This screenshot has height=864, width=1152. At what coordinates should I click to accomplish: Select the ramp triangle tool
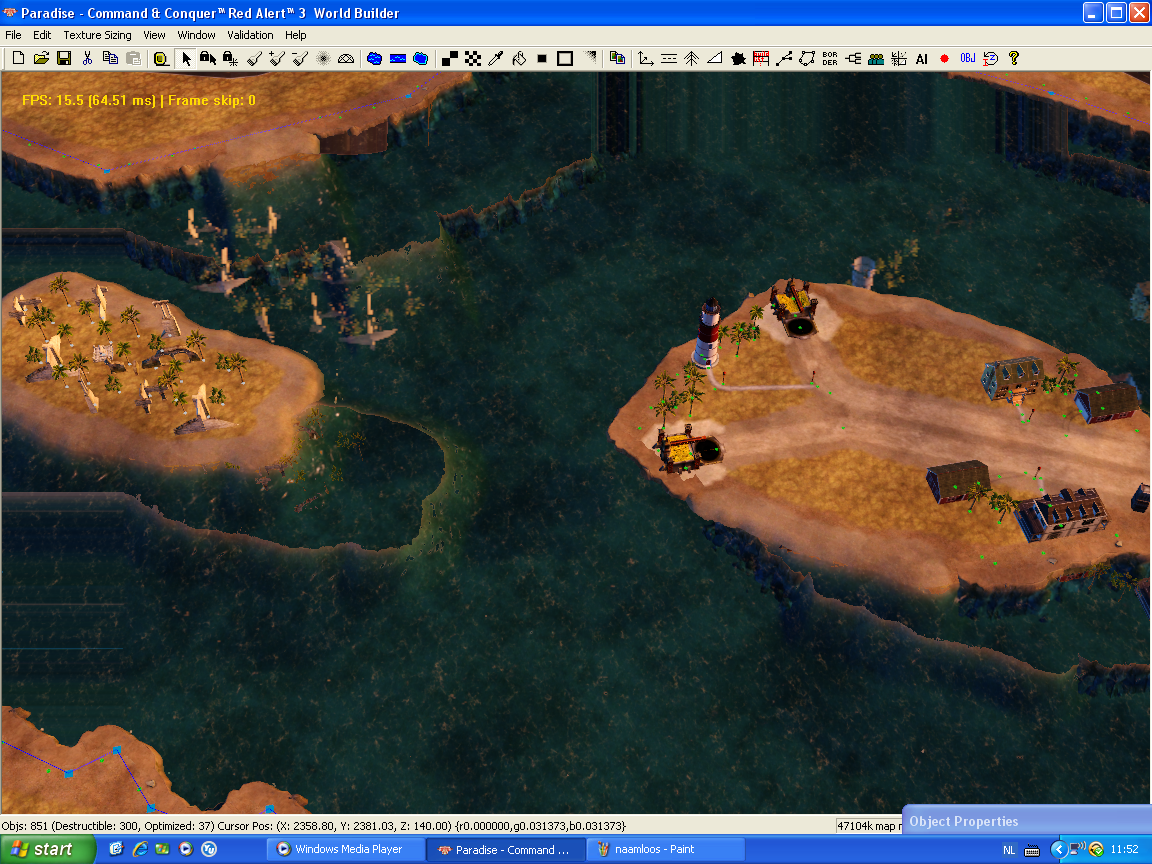click(715, 58)
